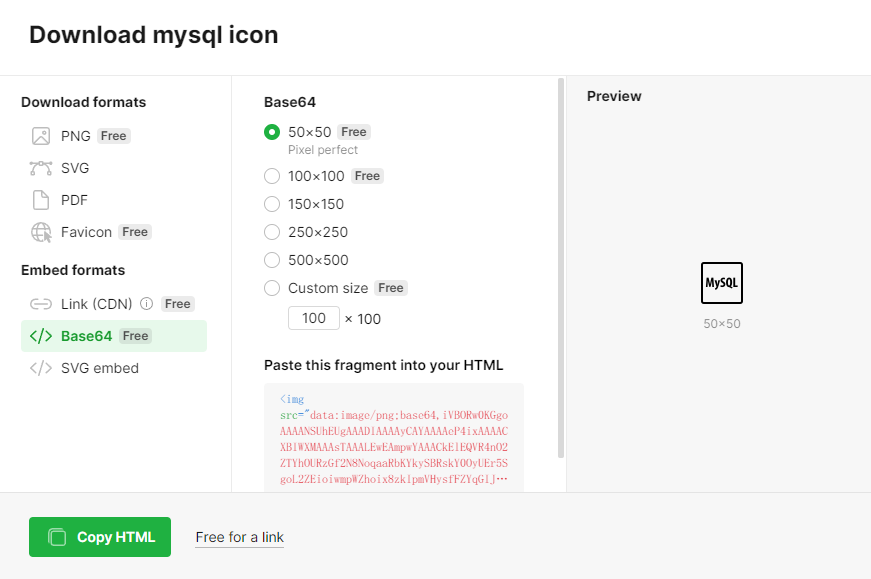871x579 pixels.
Task: Enable the Custom size option
Action: [x=271, y=288]
